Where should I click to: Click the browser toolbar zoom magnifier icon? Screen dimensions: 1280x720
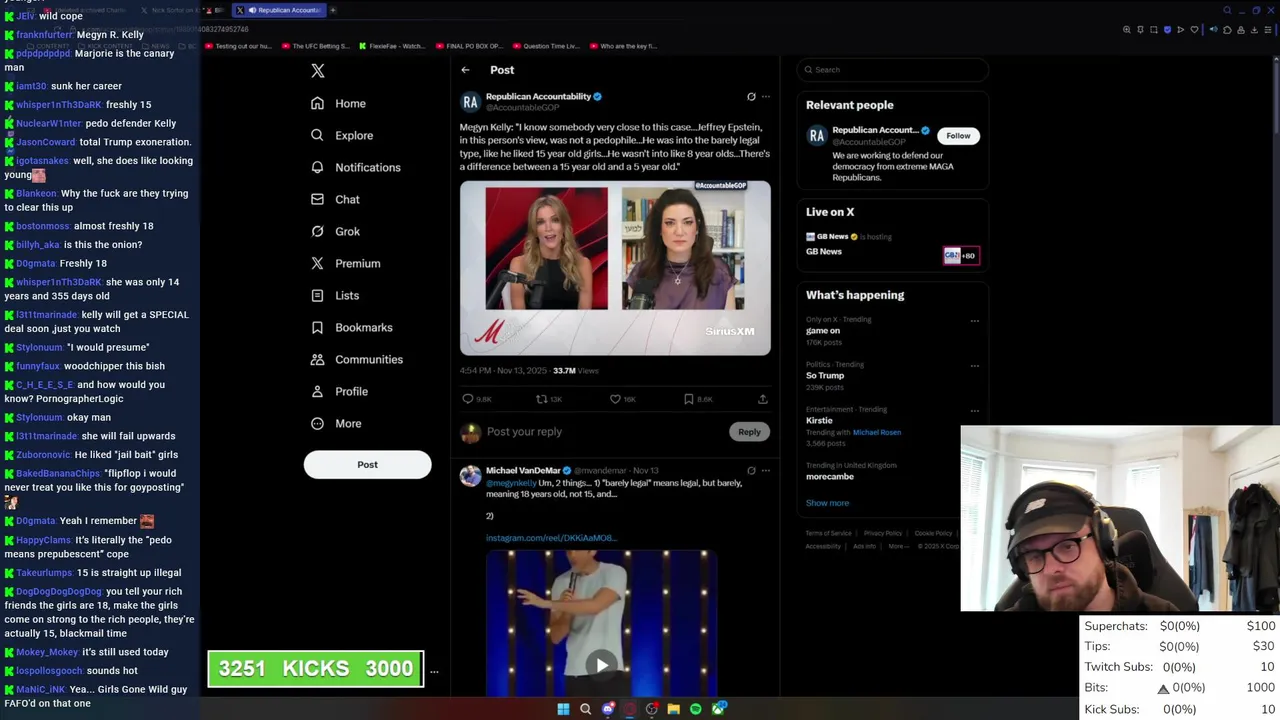point(1127,30)
